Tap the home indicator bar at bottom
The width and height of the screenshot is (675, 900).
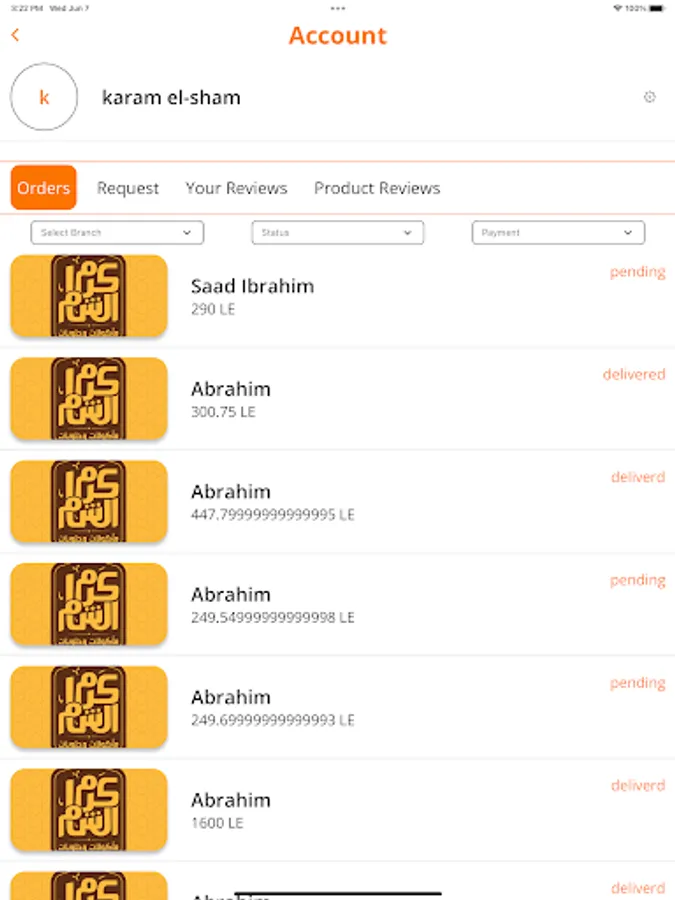[x=338, y=893]
